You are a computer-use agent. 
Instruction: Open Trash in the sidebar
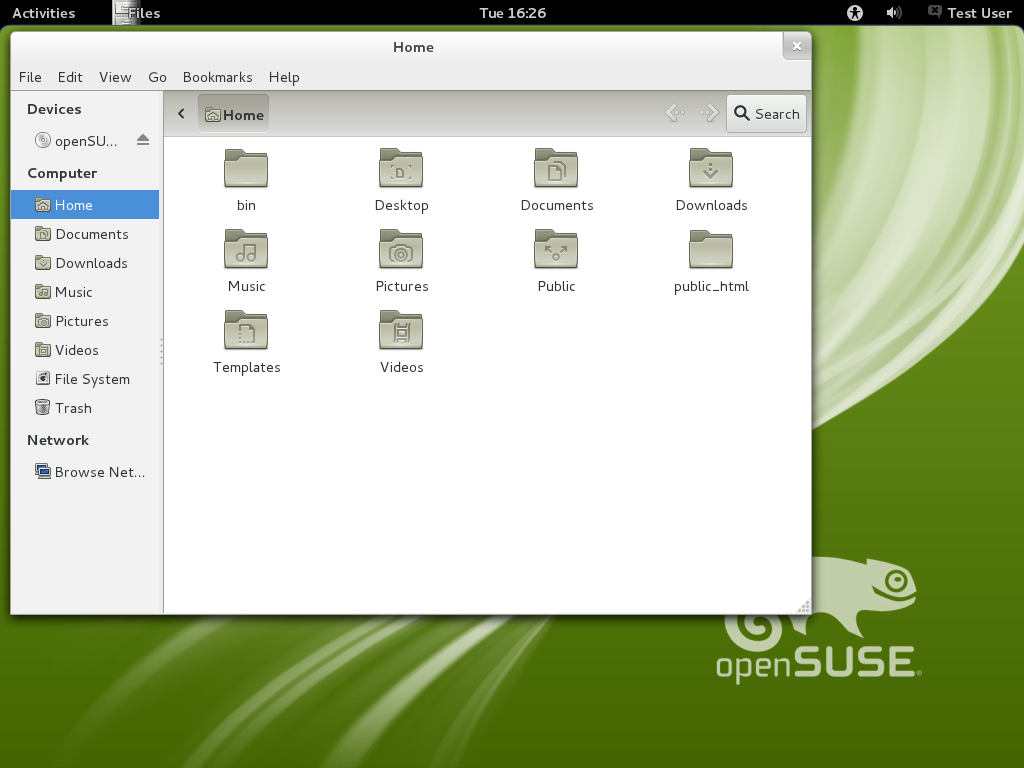click(73, 408)
